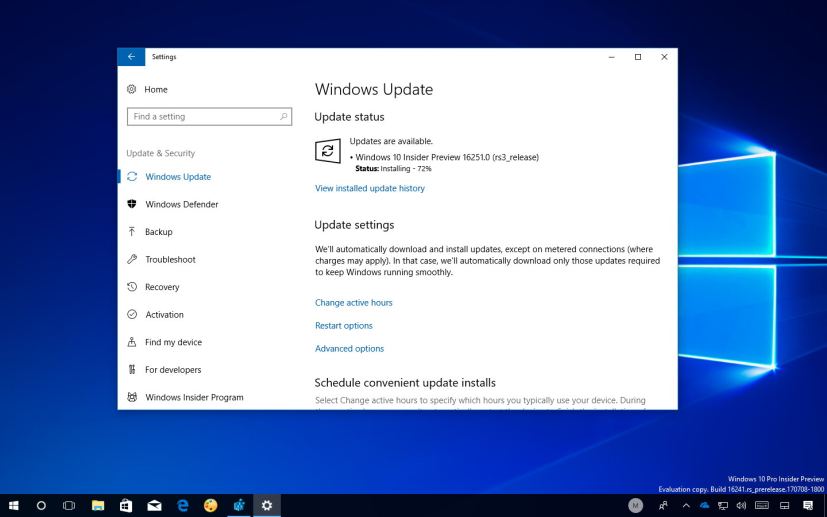The image size is (827, 517).
Task: Maximize the Settings window
Action: pyautogui.click(x=638, y=57)
